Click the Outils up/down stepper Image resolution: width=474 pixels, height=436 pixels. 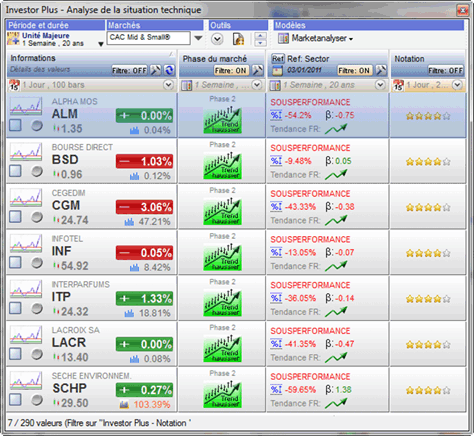pyautogui.click(x=260, y=39)
